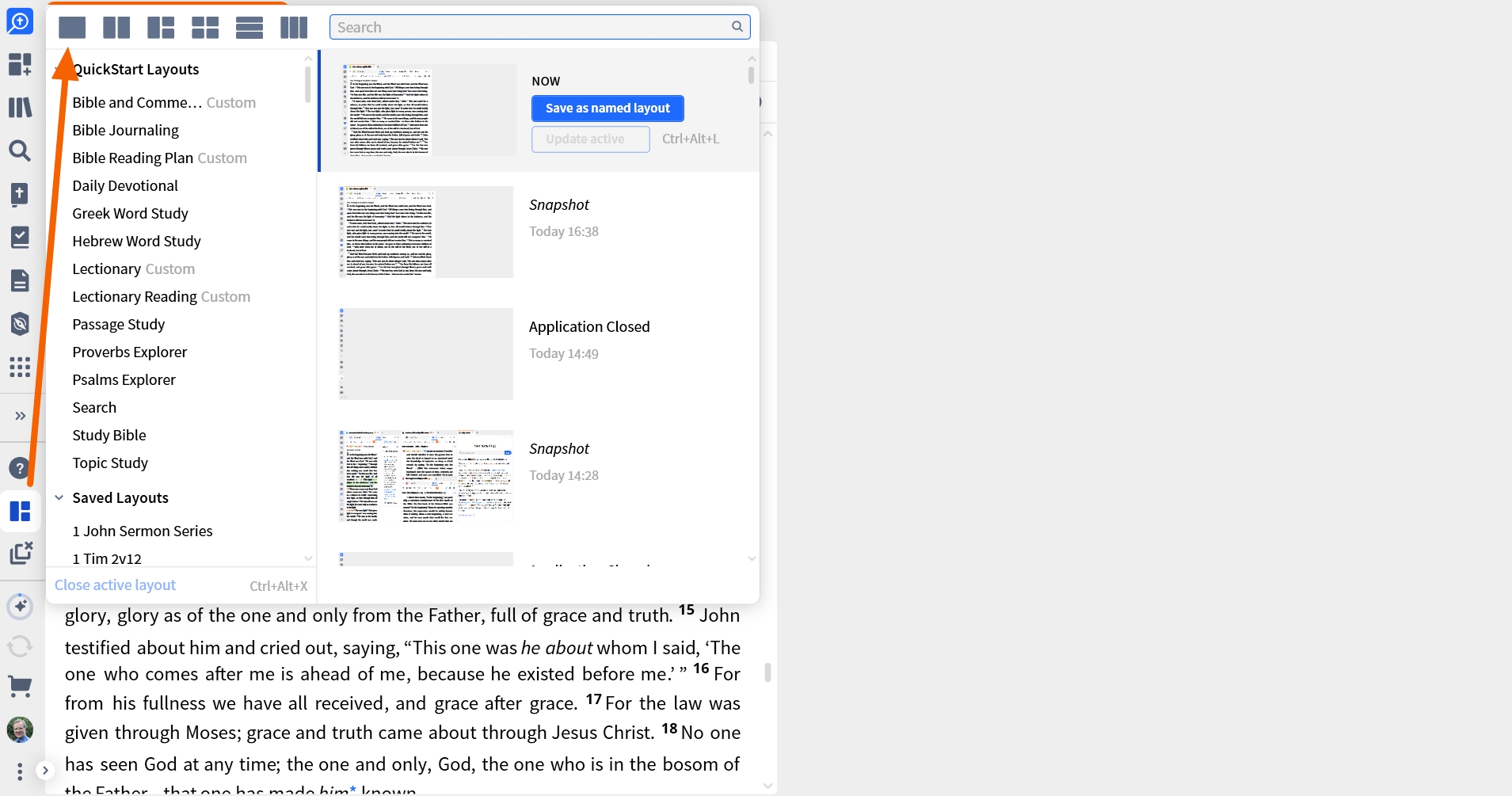Click Save as named layout button
Screen dimensions: 1512x796
click(607, 108)
